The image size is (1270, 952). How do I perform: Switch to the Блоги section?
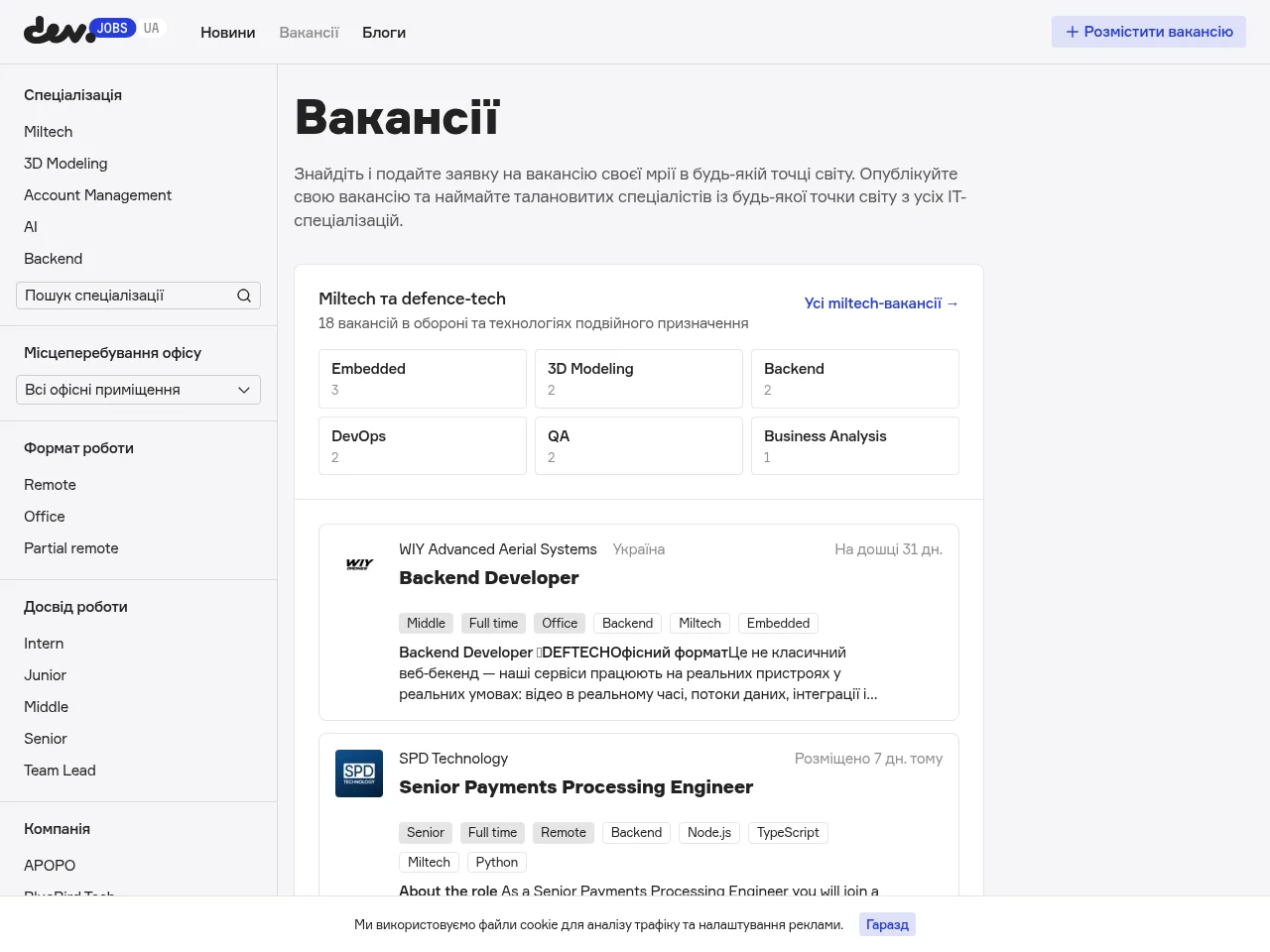[x=384, y=33]
